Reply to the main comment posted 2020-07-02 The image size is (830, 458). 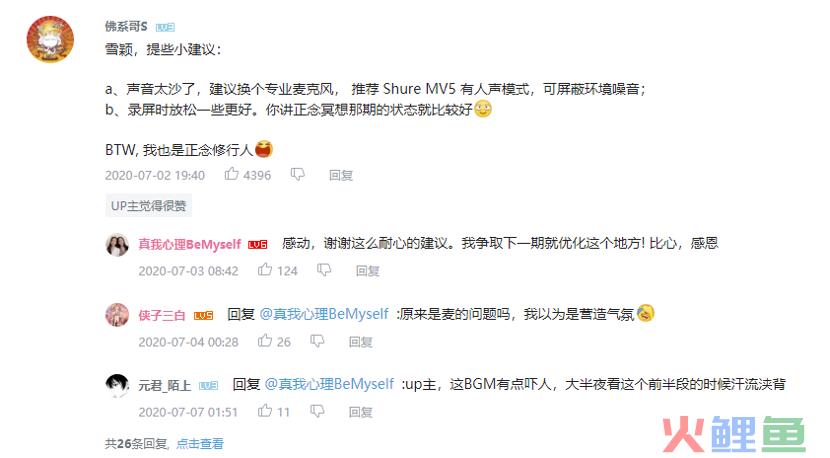click(x=340, y=175)
